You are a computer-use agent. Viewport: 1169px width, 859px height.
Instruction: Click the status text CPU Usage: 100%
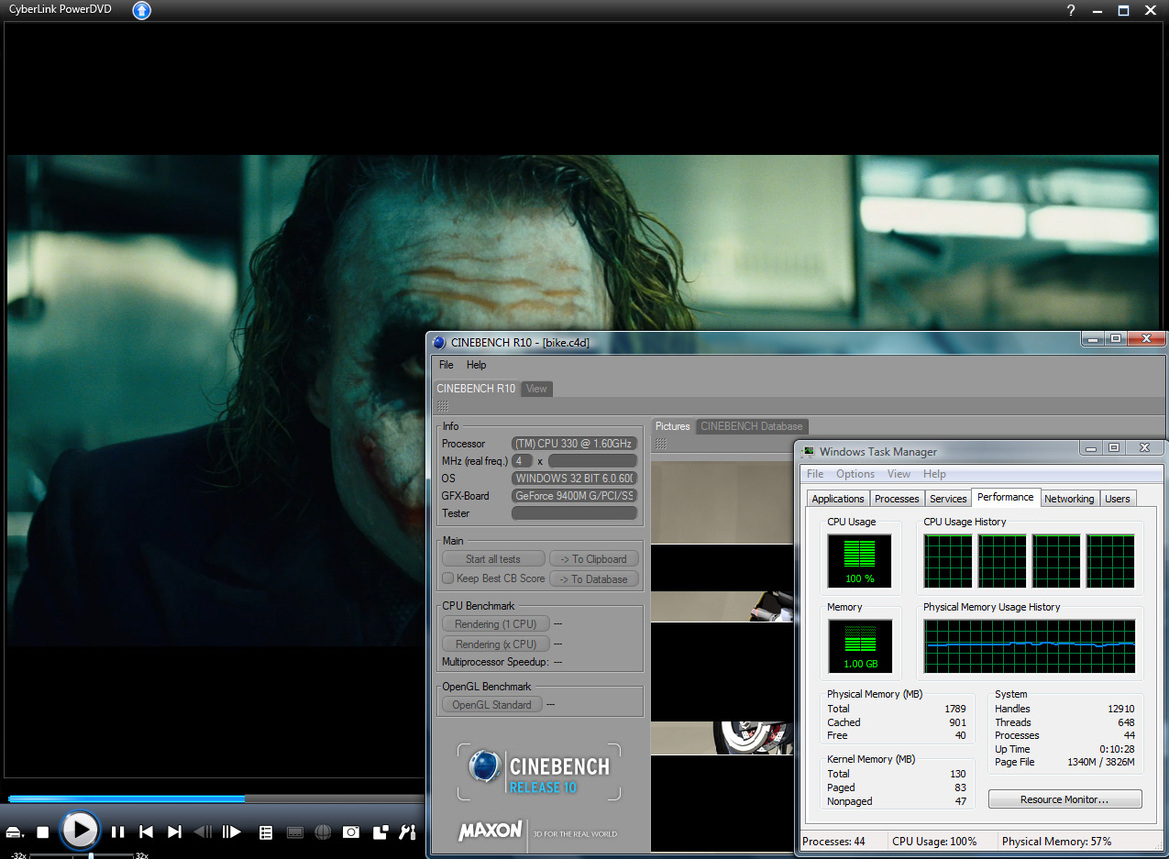point(934,841)
